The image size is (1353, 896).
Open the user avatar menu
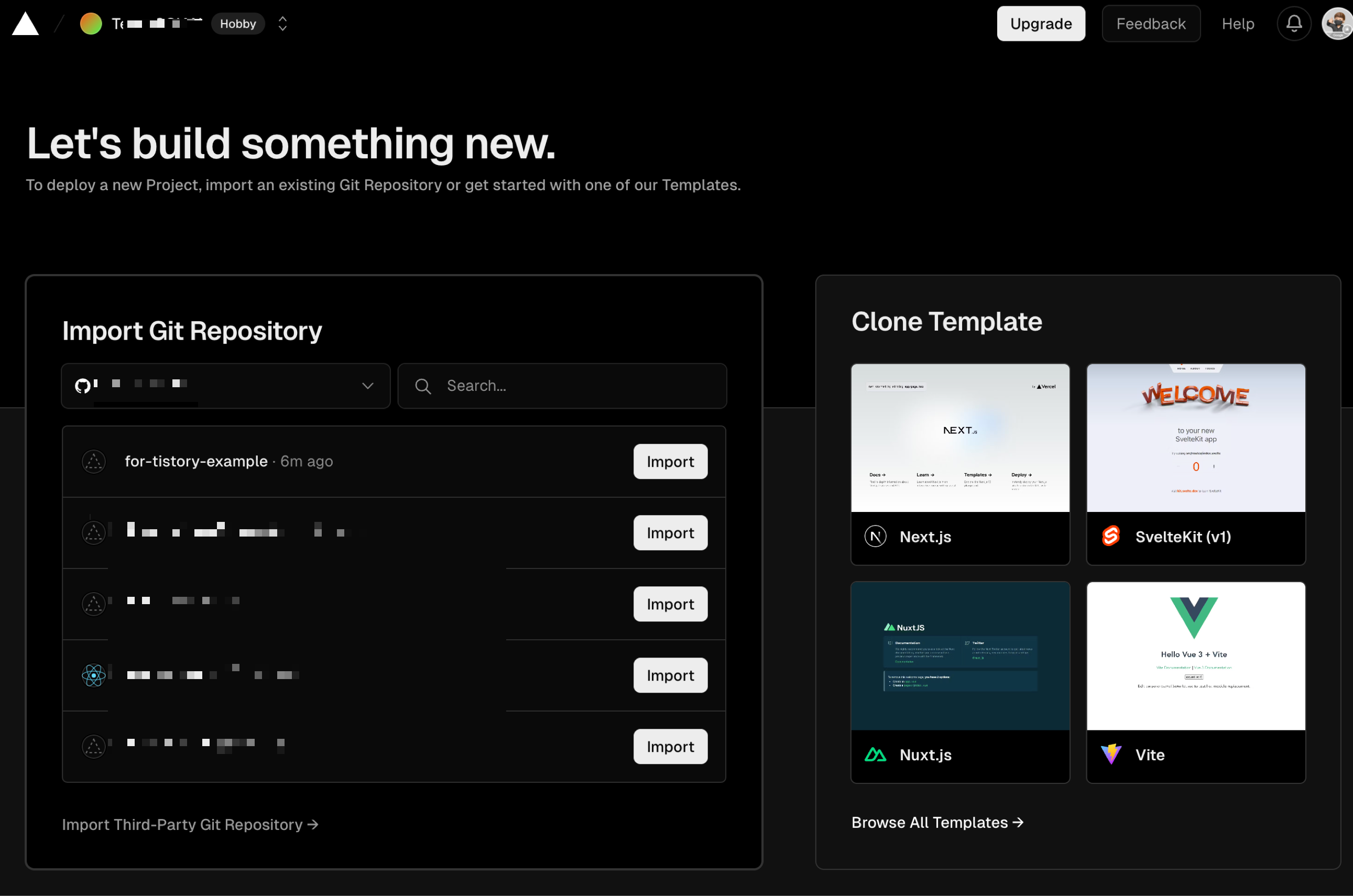1336,24
